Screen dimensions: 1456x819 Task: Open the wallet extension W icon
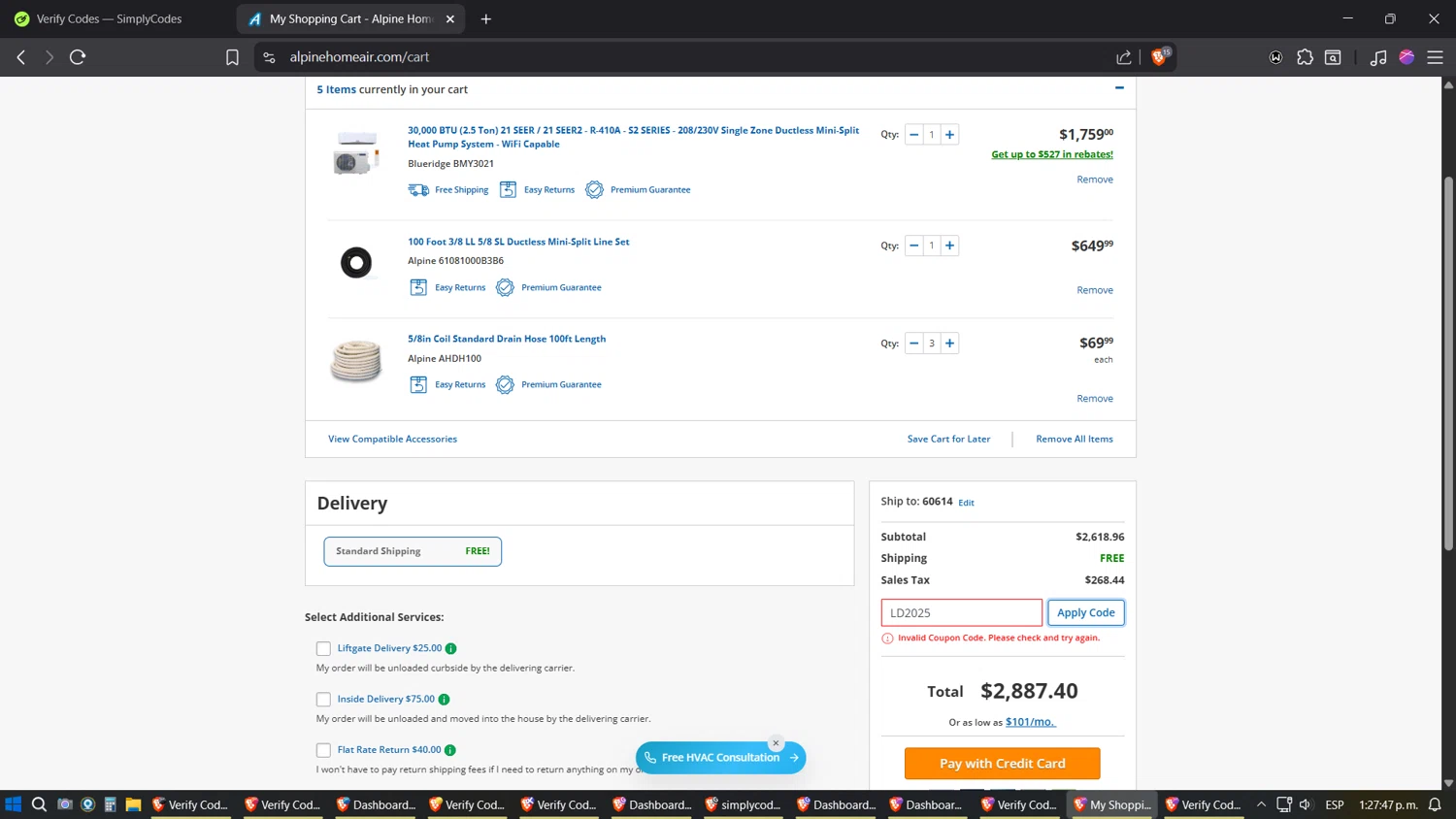coord(1275,57)
